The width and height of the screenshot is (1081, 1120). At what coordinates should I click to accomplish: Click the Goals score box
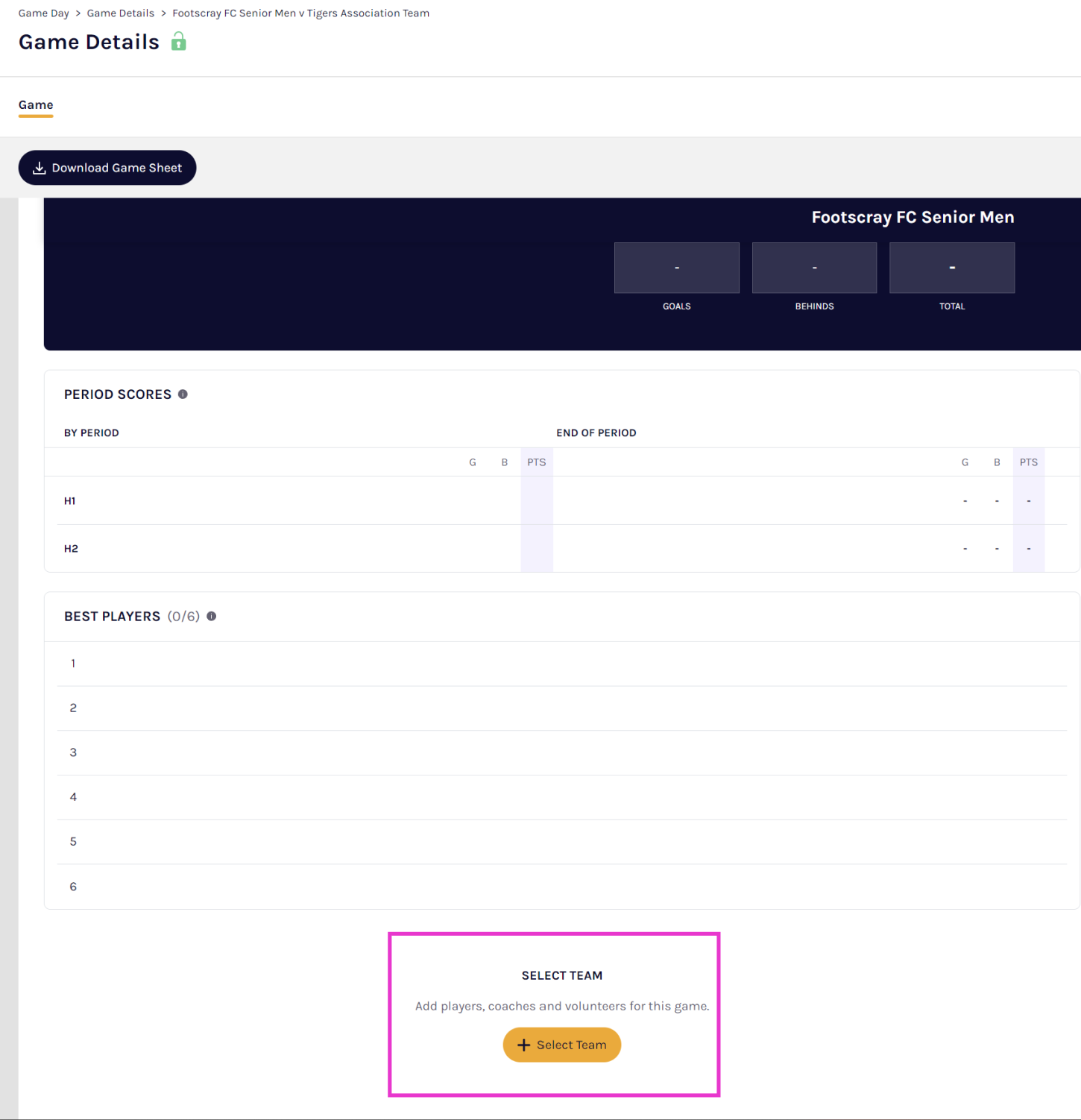676,268
